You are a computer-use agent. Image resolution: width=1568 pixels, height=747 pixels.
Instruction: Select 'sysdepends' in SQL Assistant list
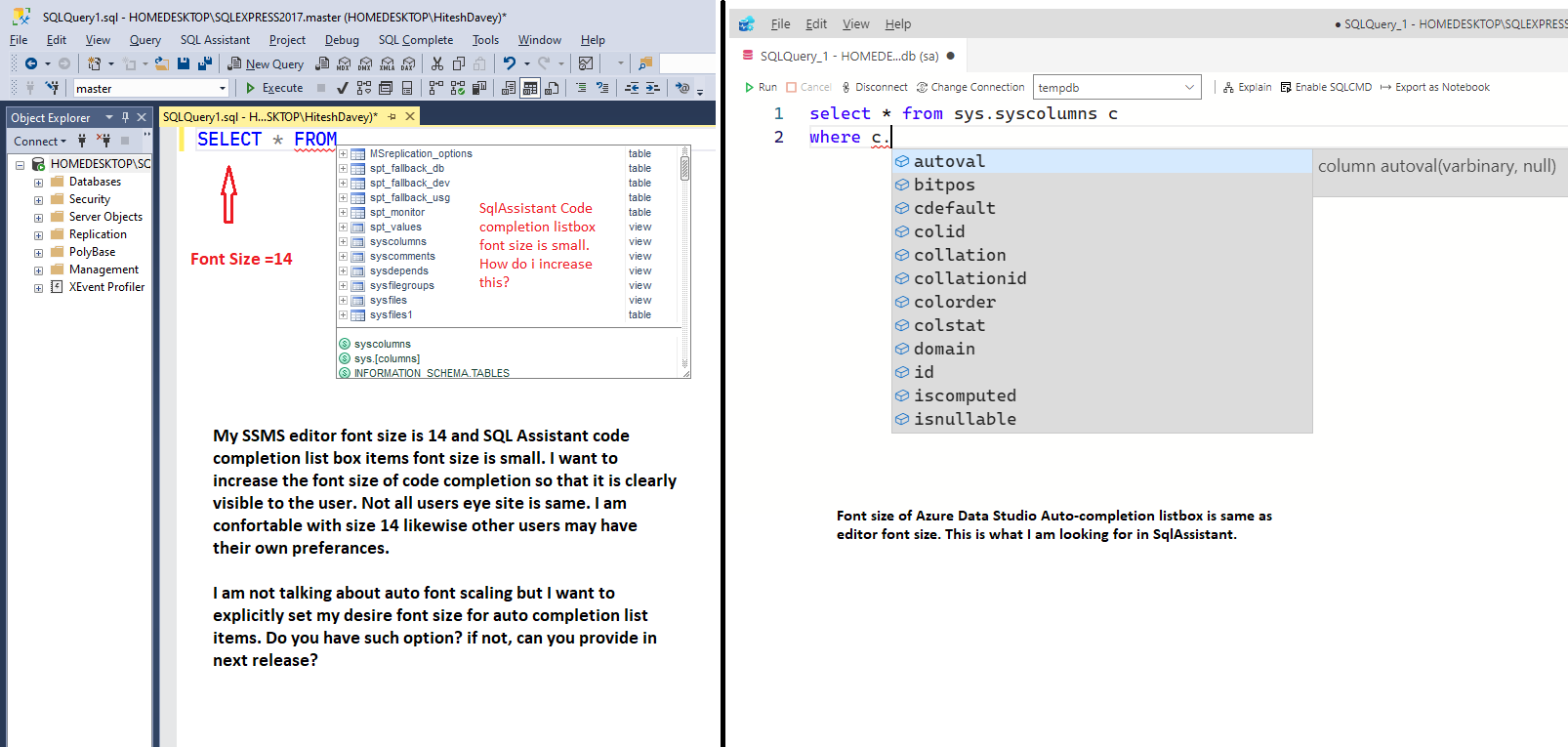[398, 270]
